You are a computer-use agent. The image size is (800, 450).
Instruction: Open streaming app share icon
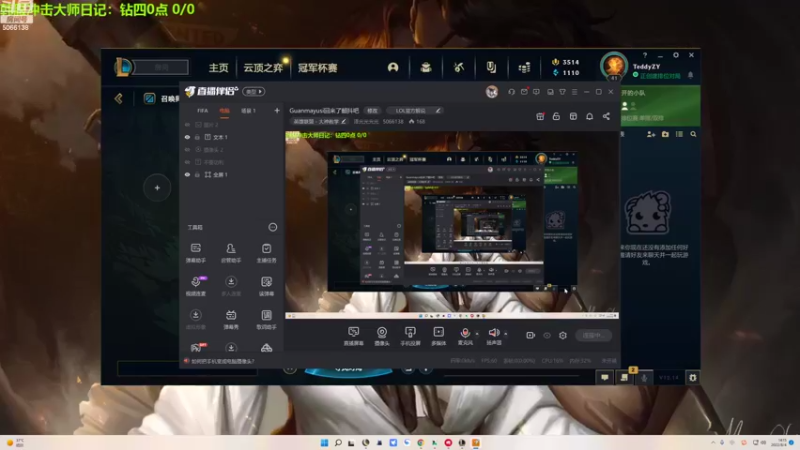click(x=606, y=116)
